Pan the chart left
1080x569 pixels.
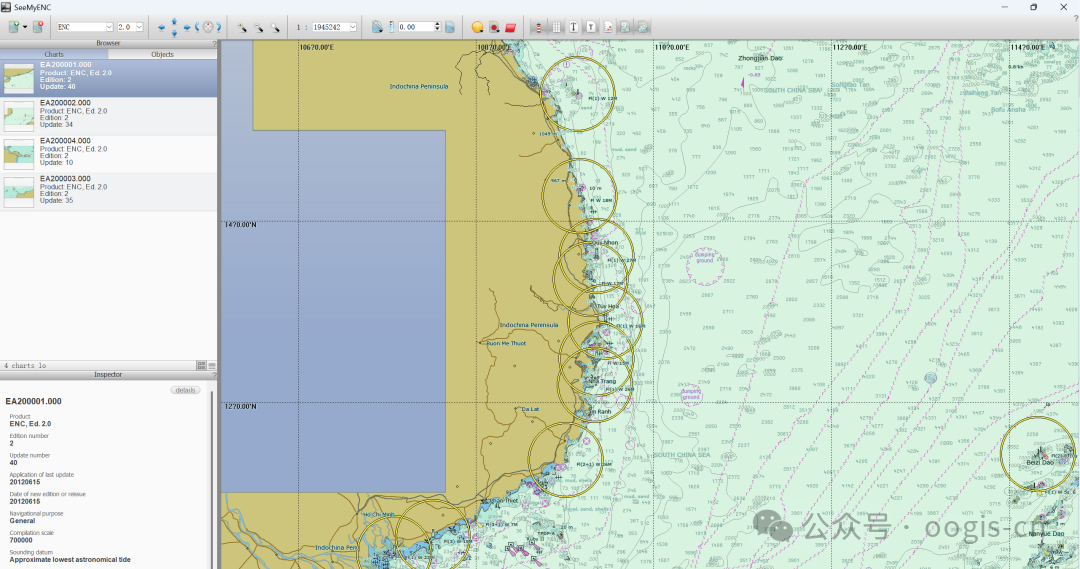[x=161, y=28]
